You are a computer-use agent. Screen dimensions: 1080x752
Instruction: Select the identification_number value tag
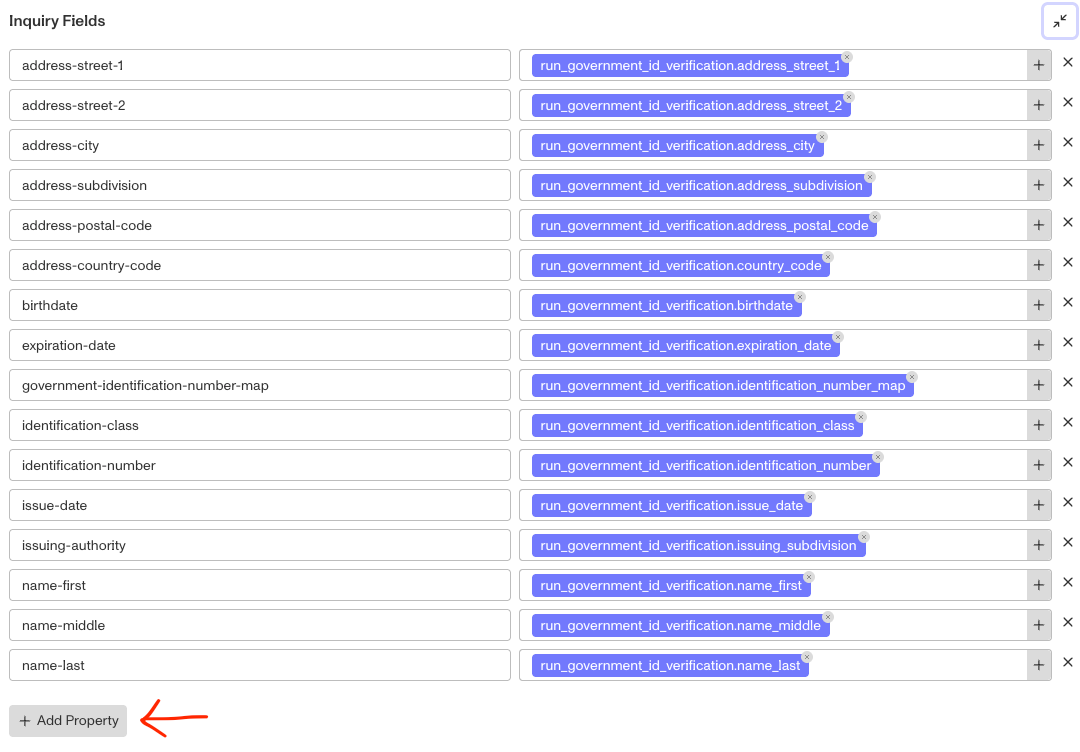[x=705, y=465]
